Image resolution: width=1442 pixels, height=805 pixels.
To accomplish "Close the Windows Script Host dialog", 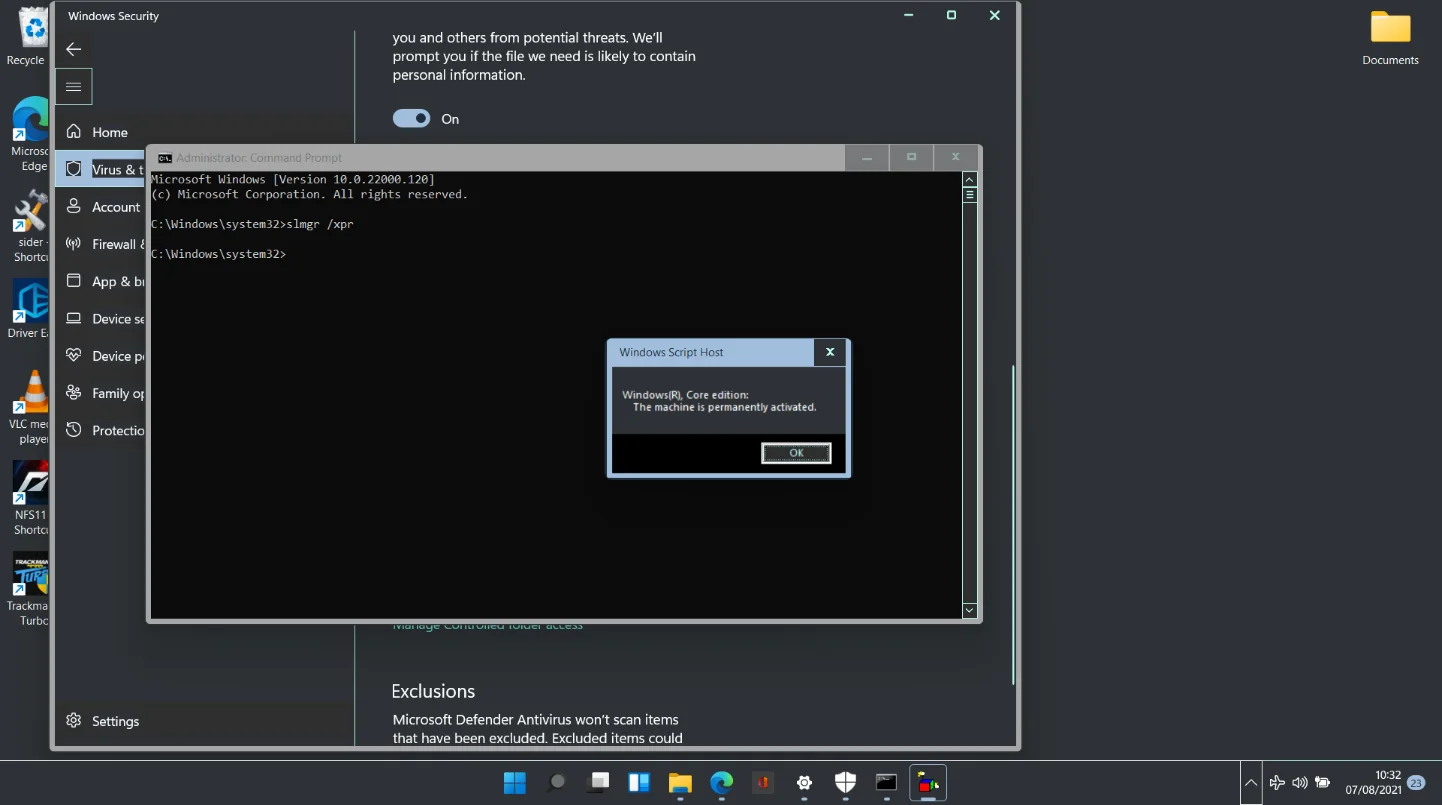I will click(x=830, y=352).
